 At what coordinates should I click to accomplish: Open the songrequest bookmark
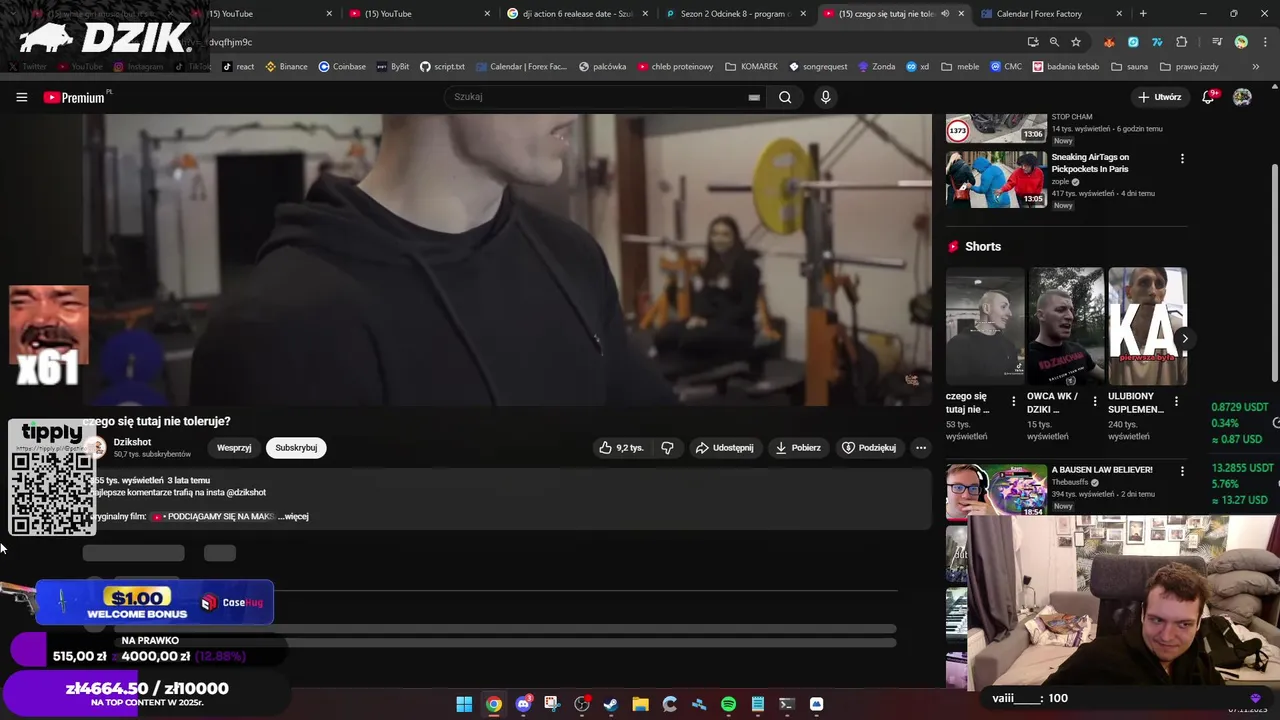pos(818,67)
